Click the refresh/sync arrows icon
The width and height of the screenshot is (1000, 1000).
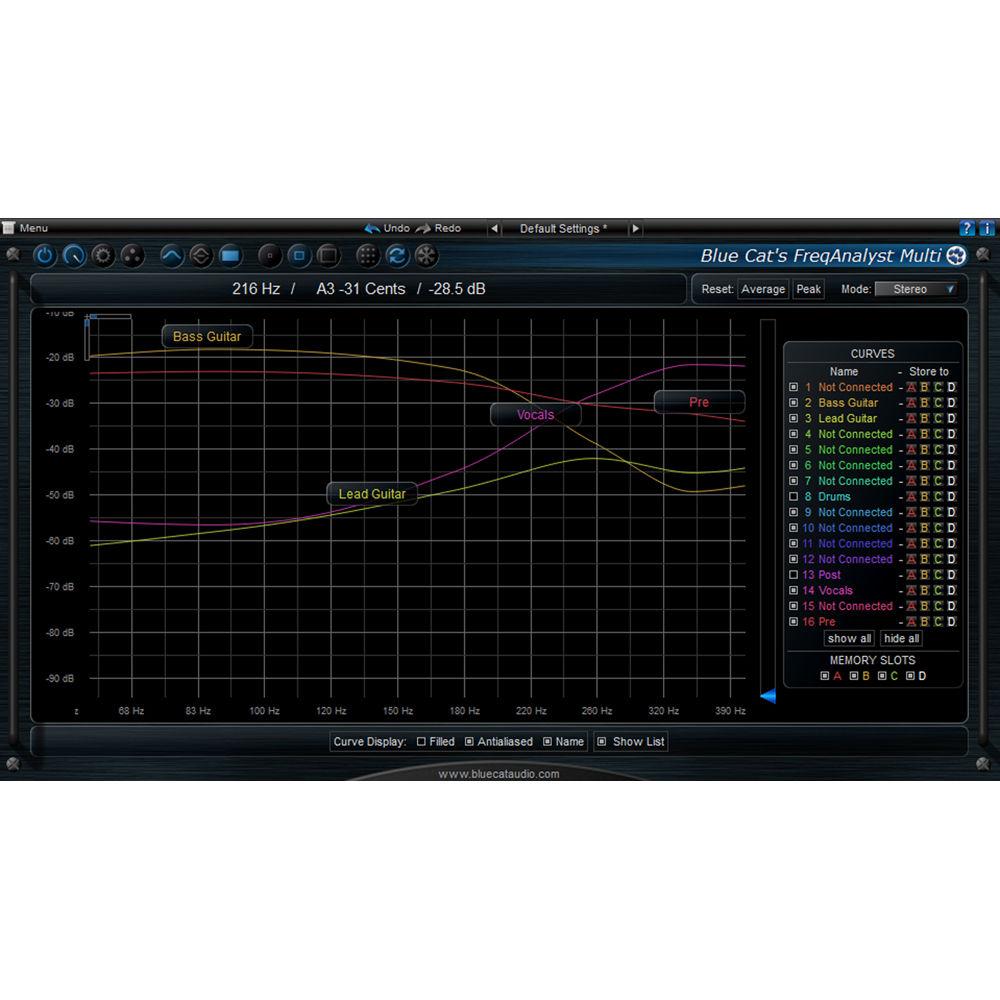click(x=396, y=256)
